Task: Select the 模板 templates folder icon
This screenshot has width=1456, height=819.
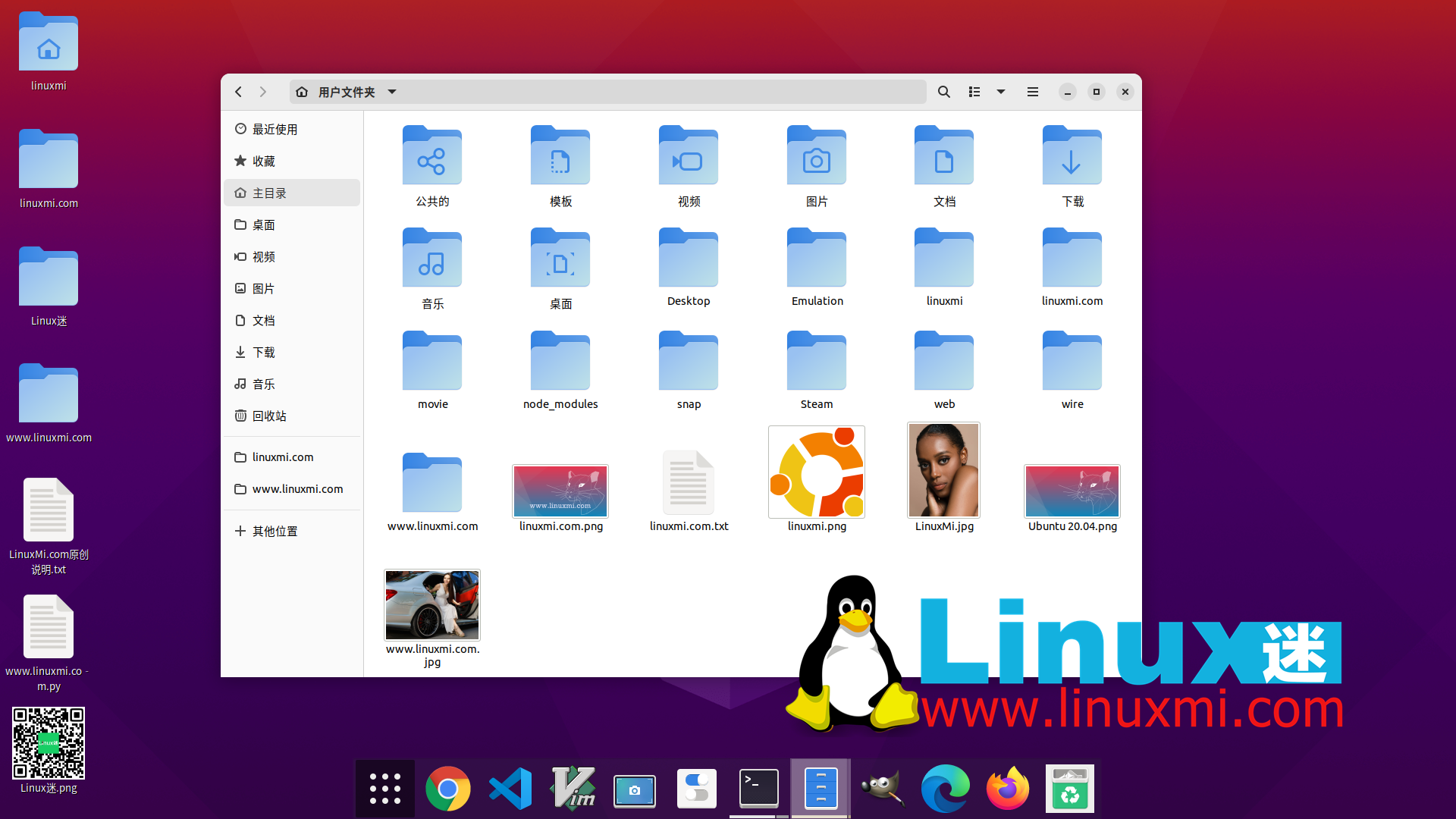Action: [x=560, y=155]
